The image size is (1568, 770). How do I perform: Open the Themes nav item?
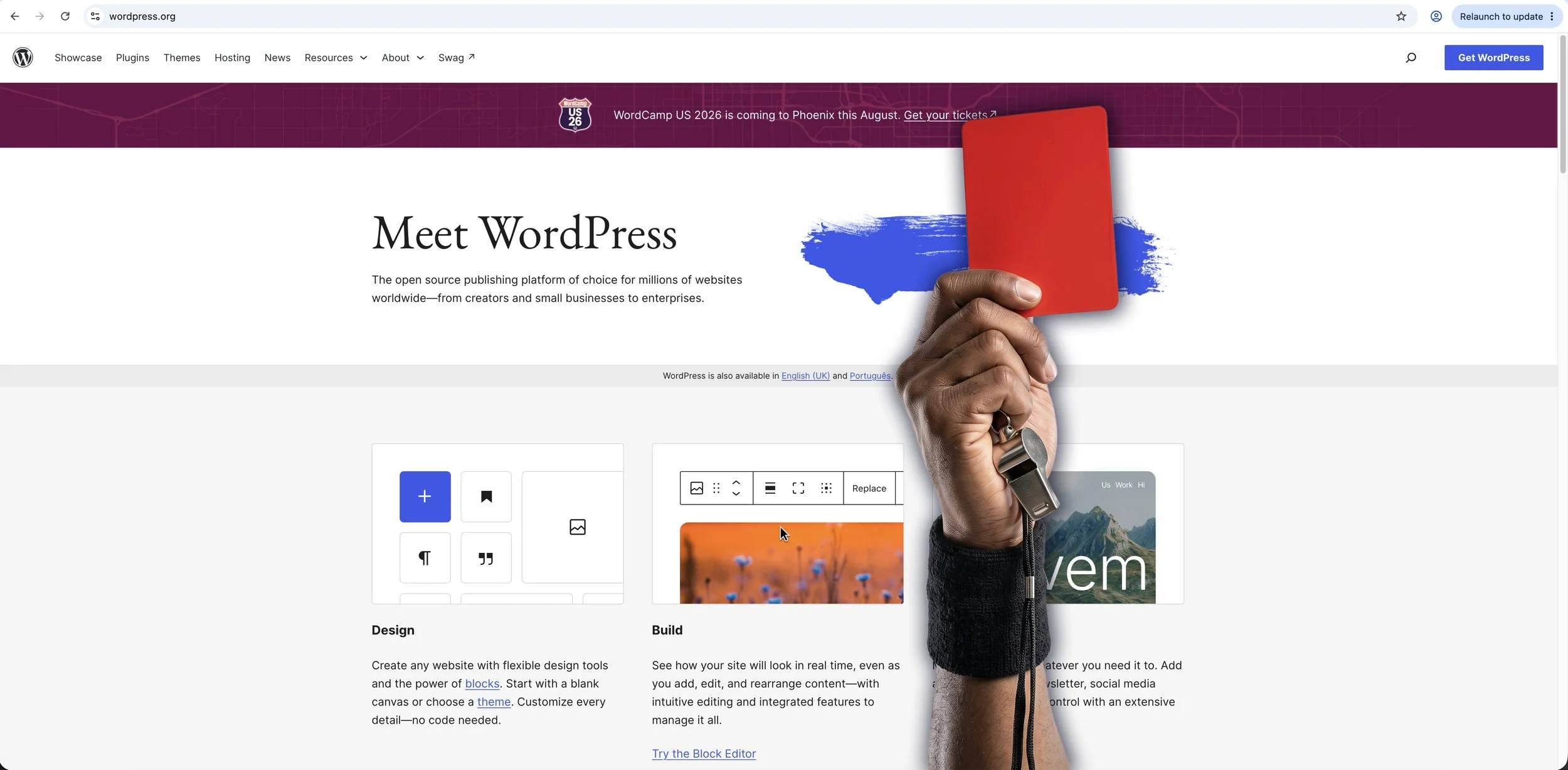pos(182,58)
